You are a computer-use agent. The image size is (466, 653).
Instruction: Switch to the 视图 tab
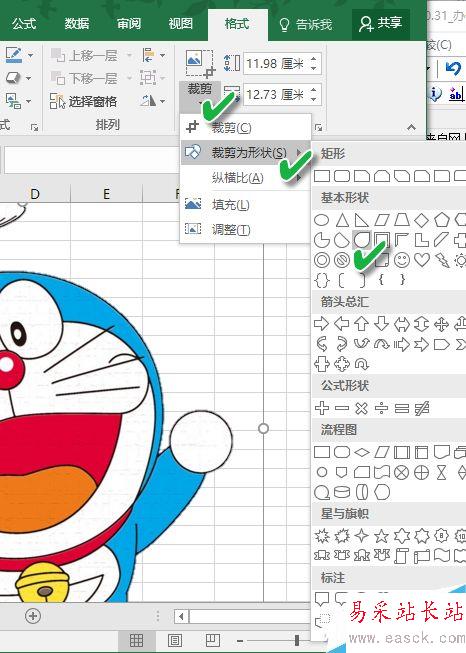(x=181, y=23)
